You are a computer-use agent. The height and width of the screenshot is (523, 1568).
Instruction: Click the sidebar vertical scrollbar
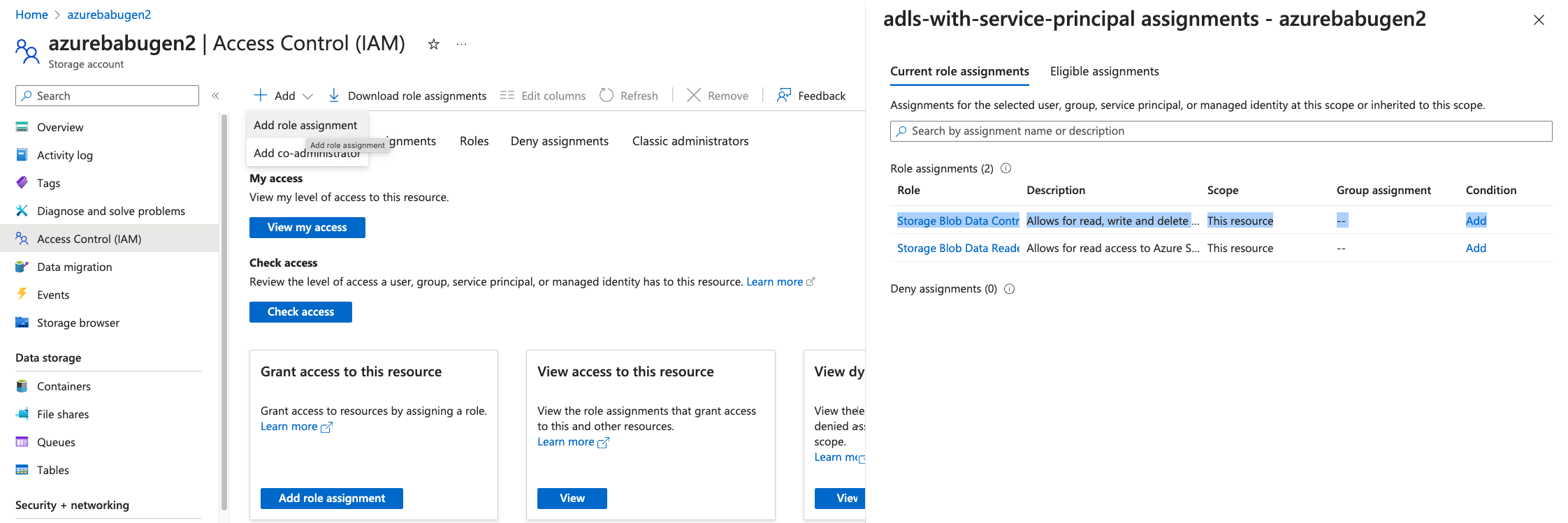click(224, 313)
